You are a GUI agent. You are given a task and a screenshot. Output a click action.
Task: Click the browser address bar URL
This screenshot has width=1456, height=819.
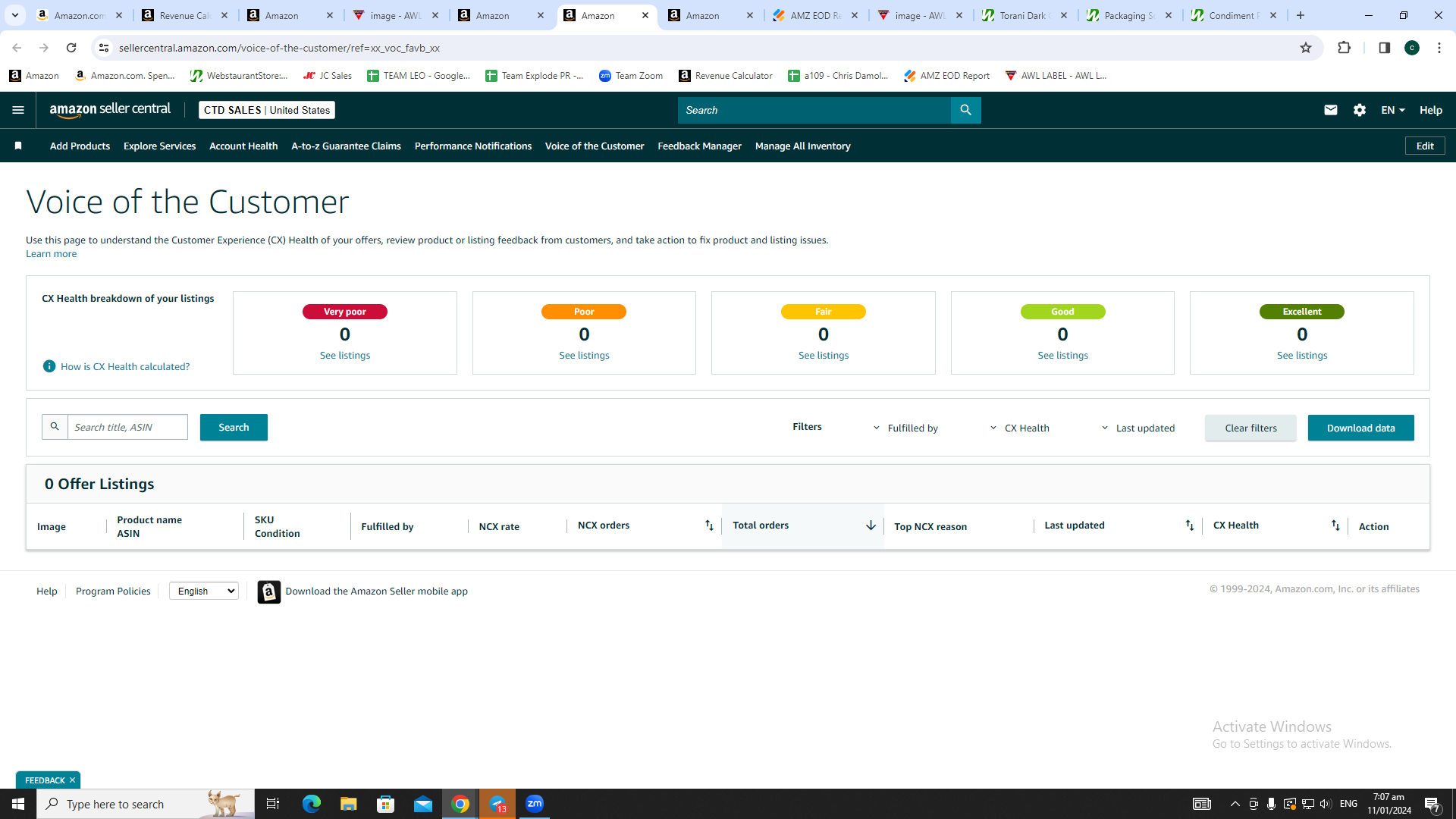tap(279, 48)
